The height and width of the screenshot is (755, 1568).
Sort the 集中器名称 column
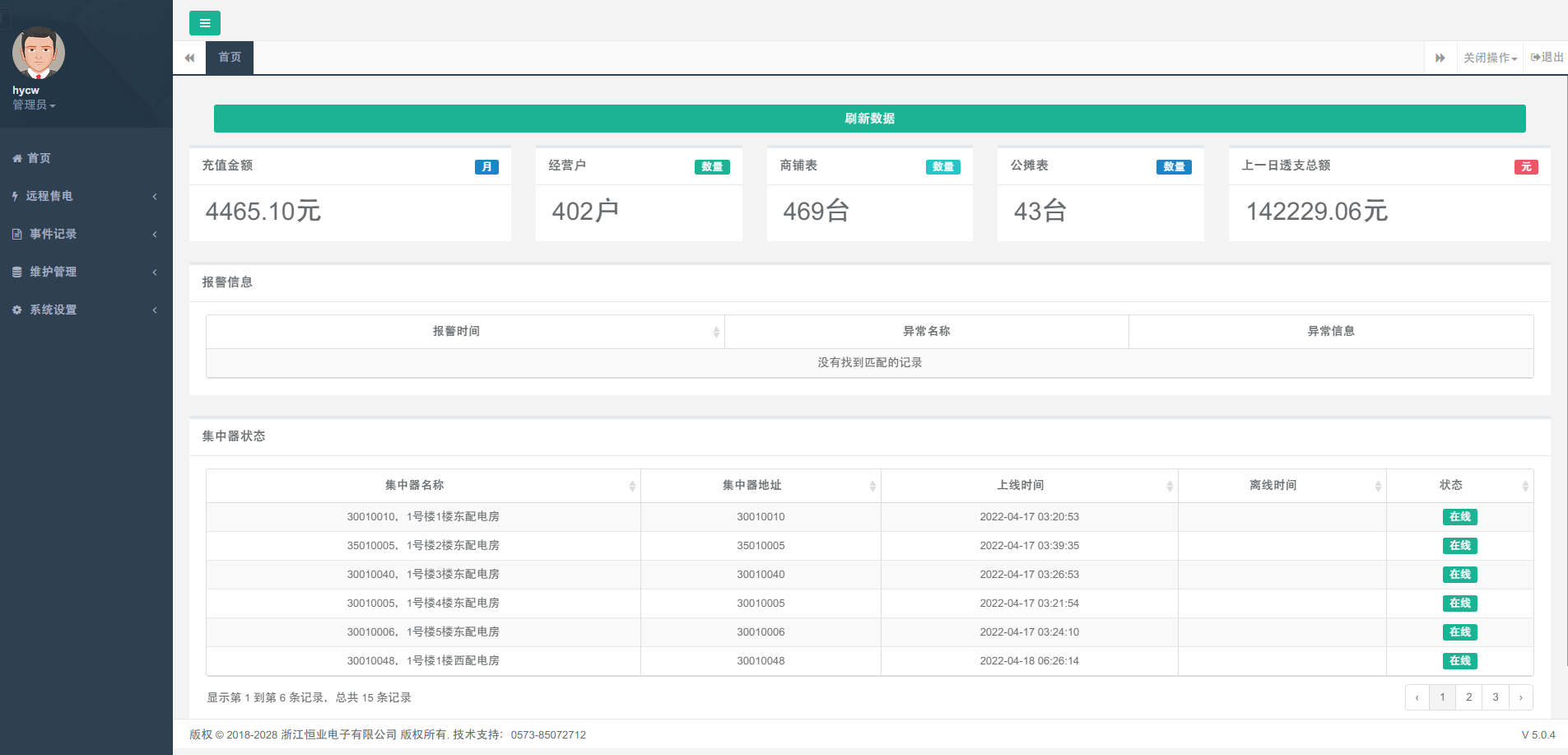422,485
